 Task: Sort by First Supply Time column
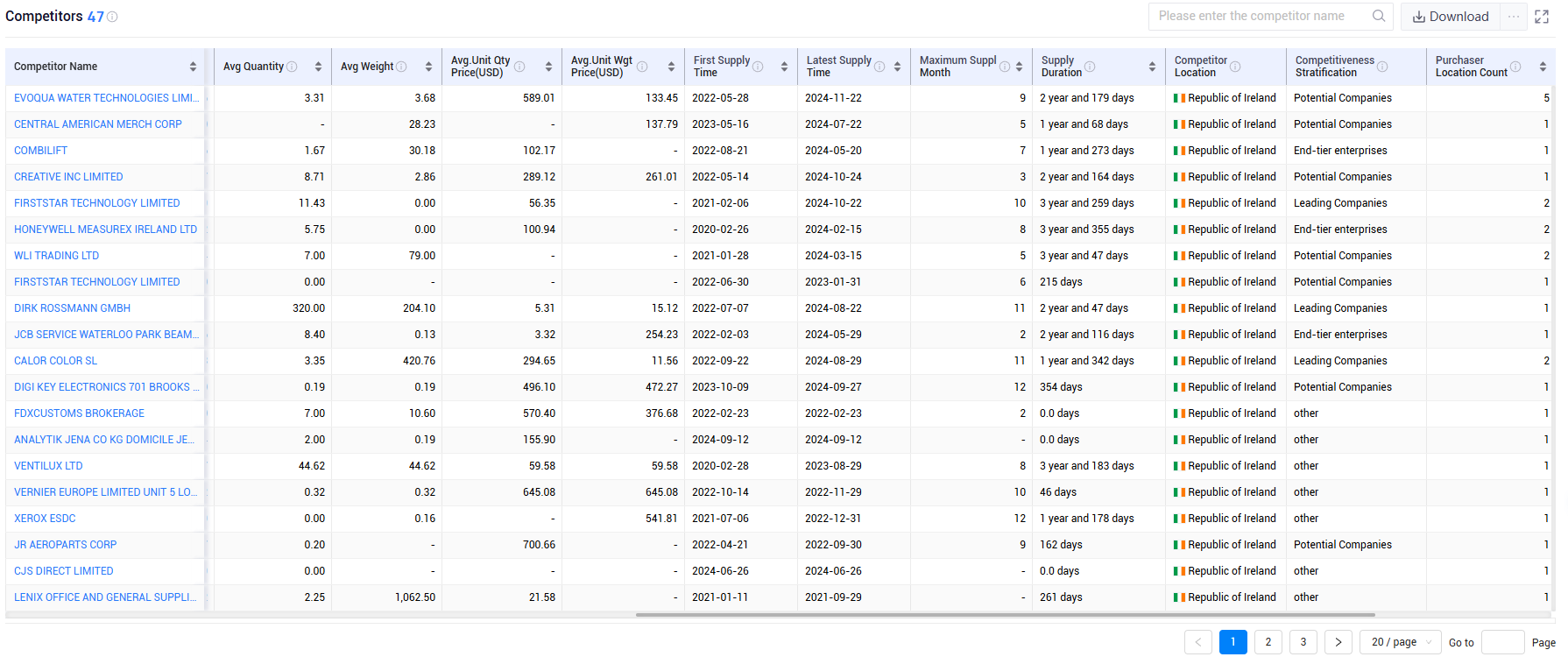(784, 67)
